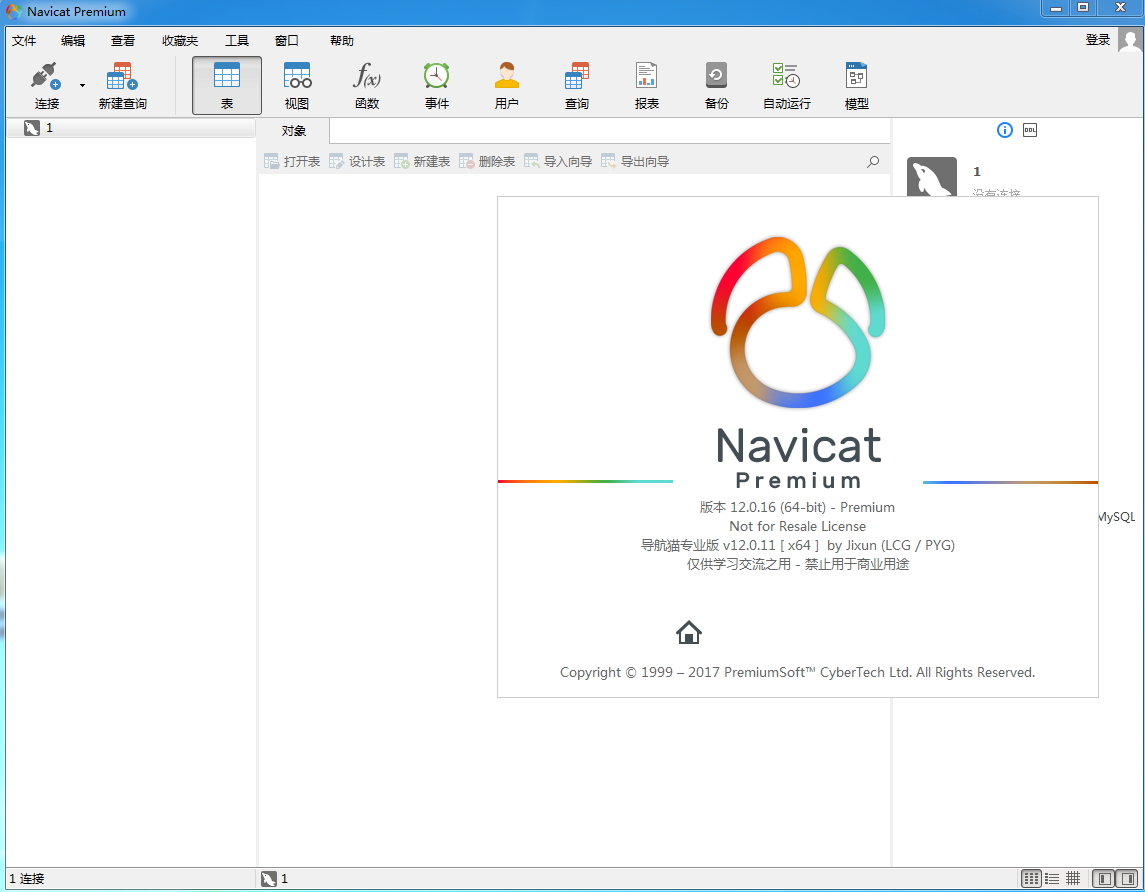Click 删除表 (Delete Table) button
The image size is (1145, 892).
tap(487, 161)
